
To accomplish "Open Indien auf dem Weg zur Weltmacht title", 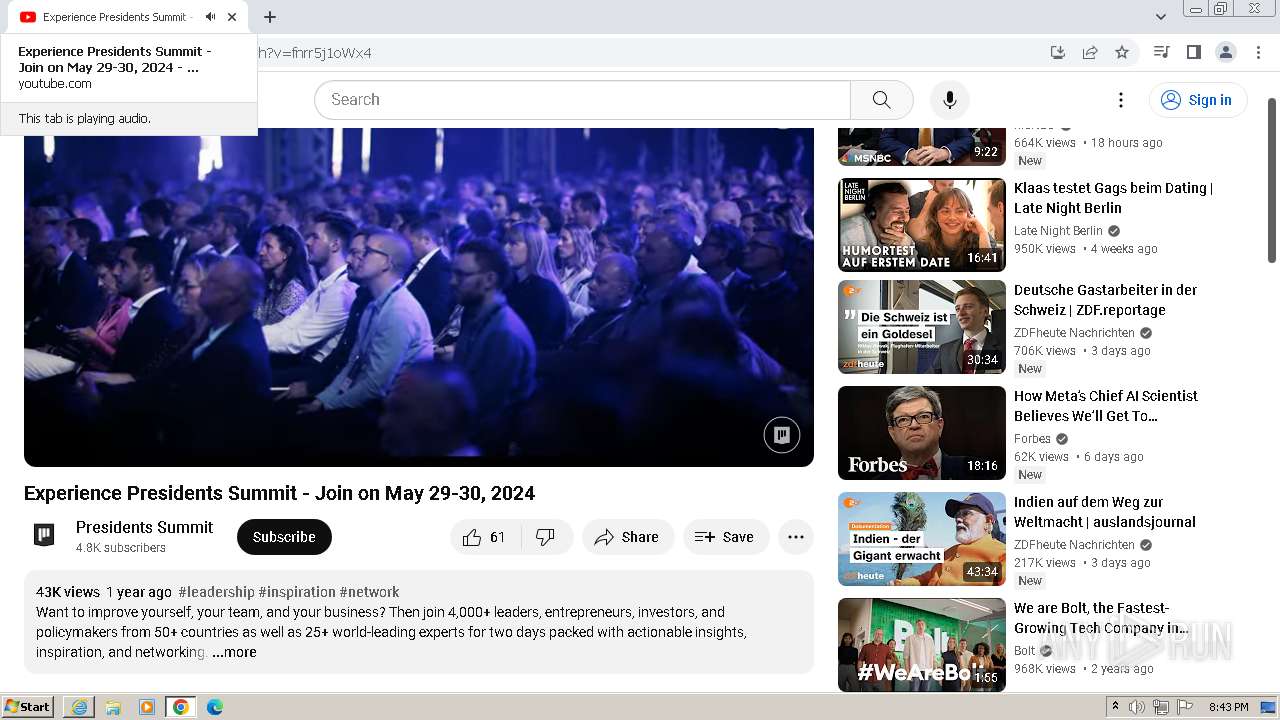I will tap(1105, 512).
